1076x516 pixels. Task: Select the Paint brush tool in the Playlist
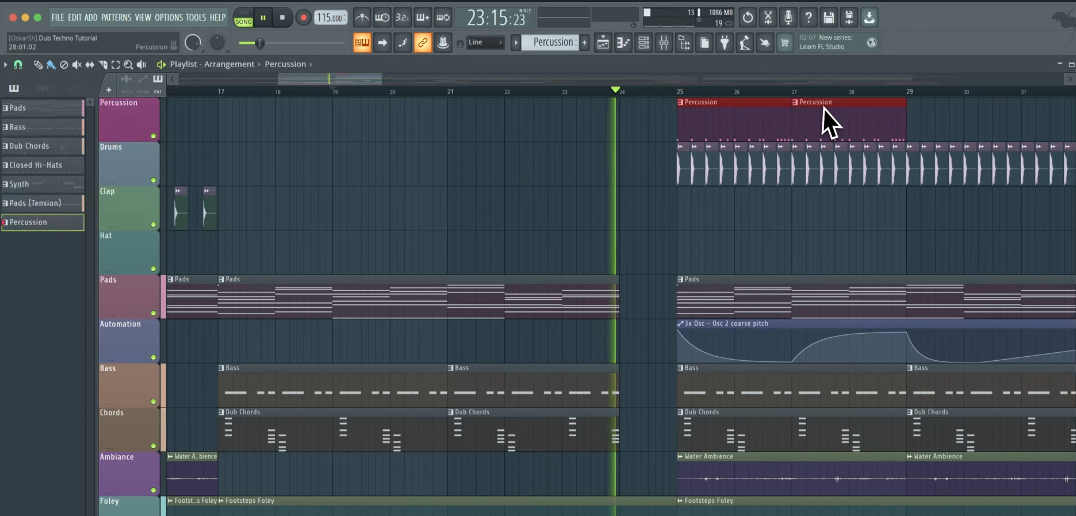[51, 64]
